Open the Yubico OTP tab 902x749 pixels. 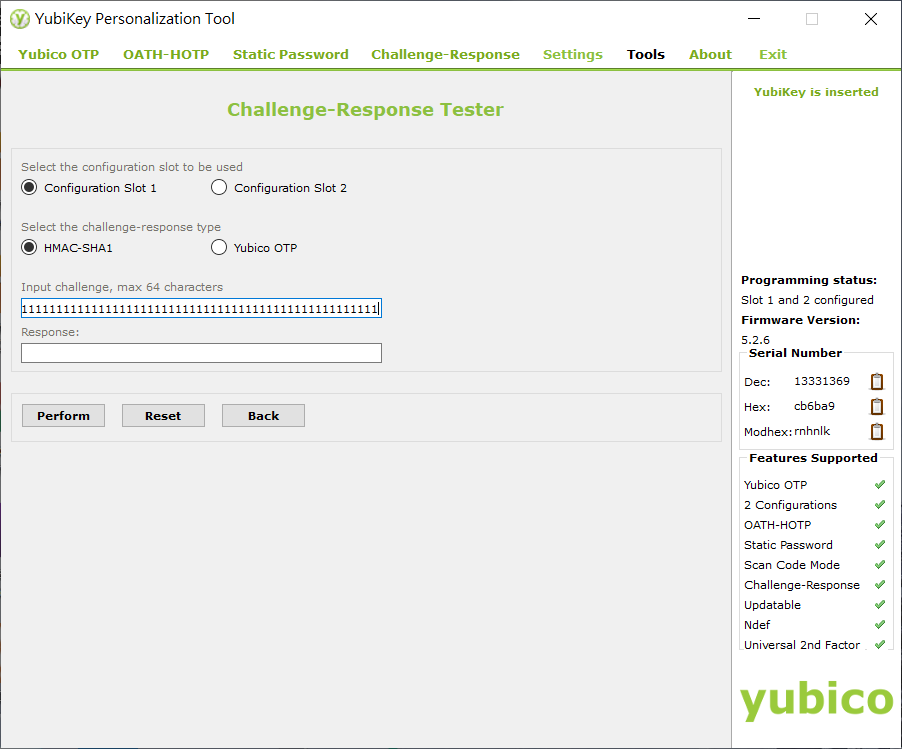coord(59,55)
